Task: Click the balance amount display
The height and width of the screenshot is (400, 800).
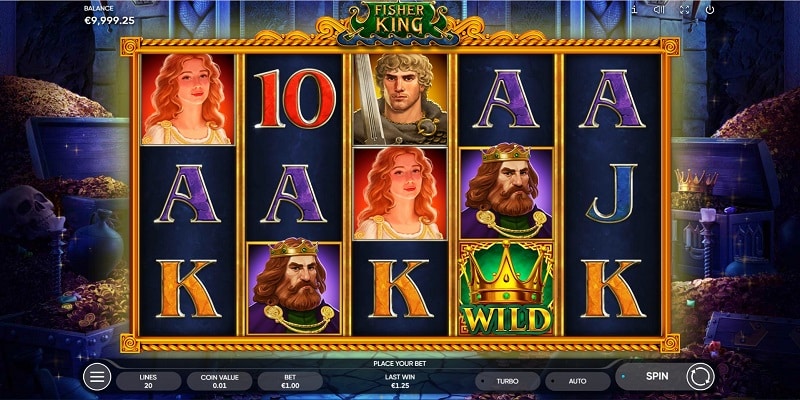Action: point(109,20)
